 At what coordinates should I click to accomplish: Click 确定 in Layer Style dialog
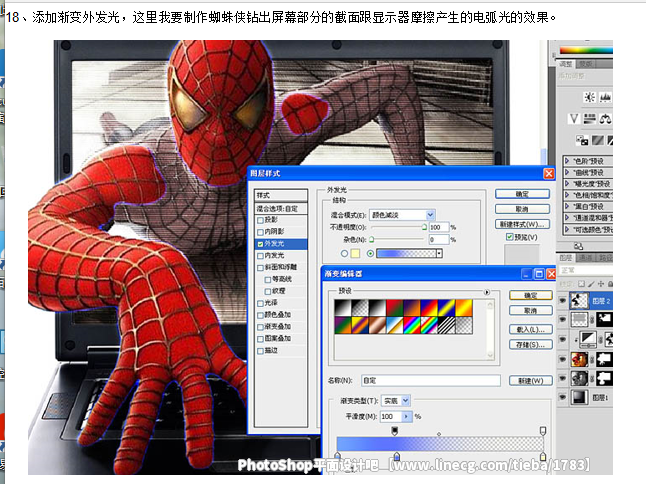(x=522, y=194)
